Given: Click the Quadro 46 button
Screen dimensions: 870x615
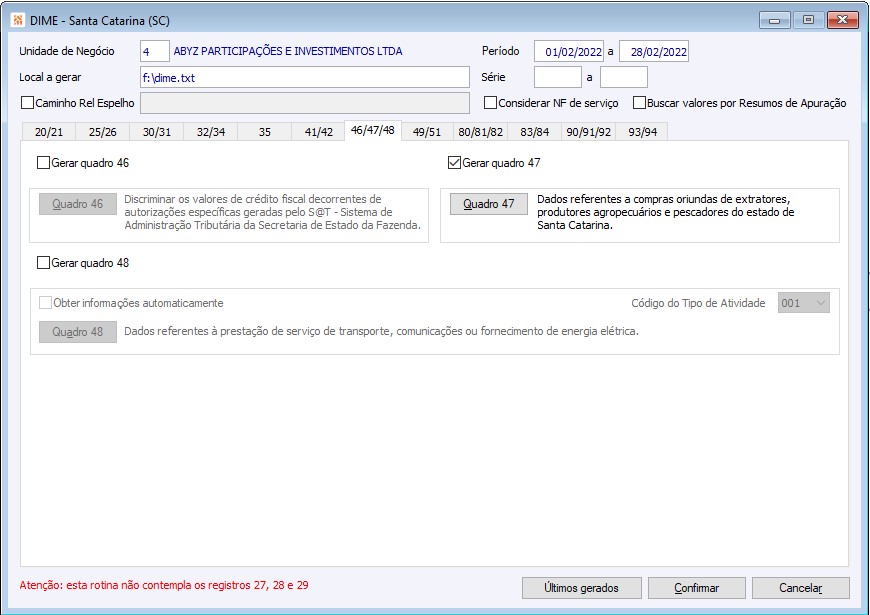Looking at the screenshot, I should point(78,204).
